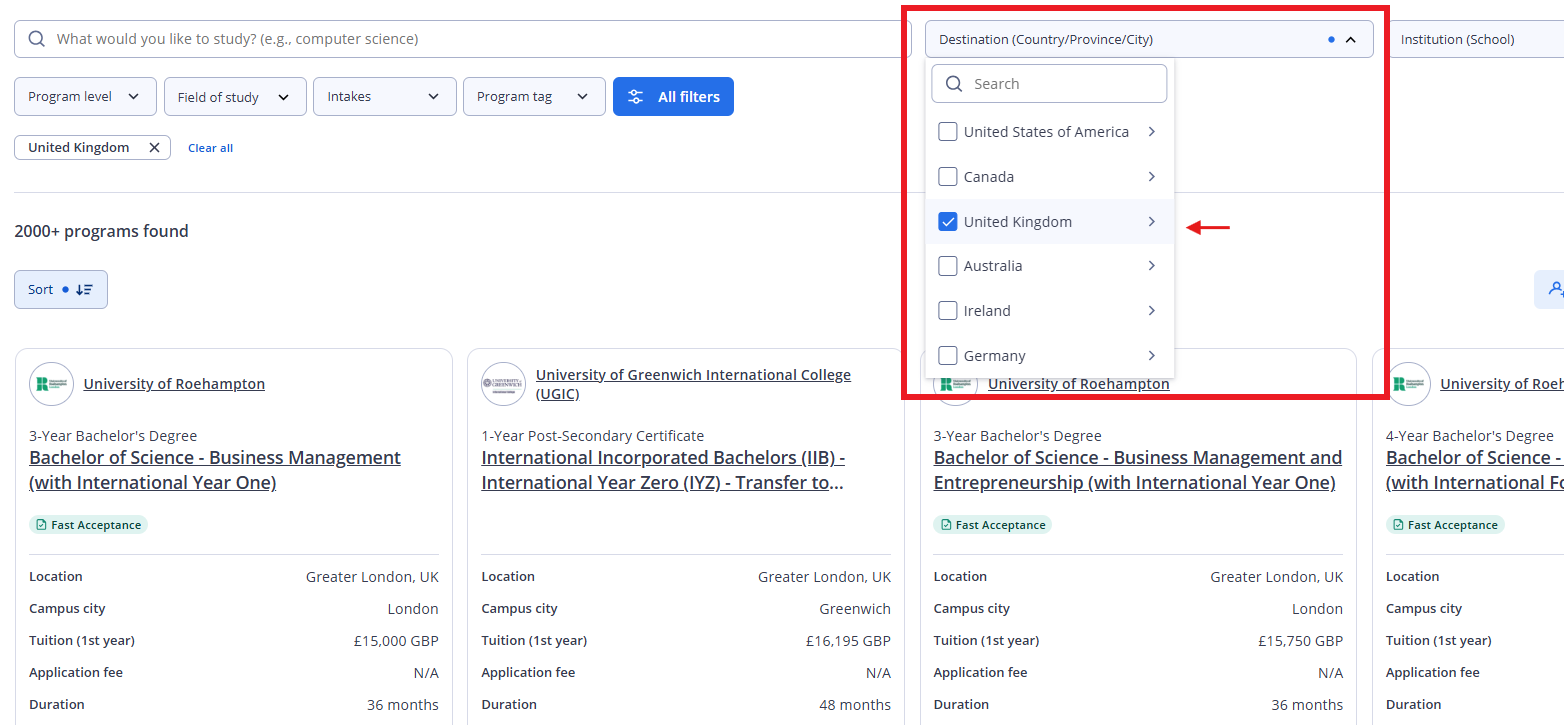Viewport: 1564px width, 725px height.
Task: Open University of Greenwich International College logo
Action: (503, 384)
